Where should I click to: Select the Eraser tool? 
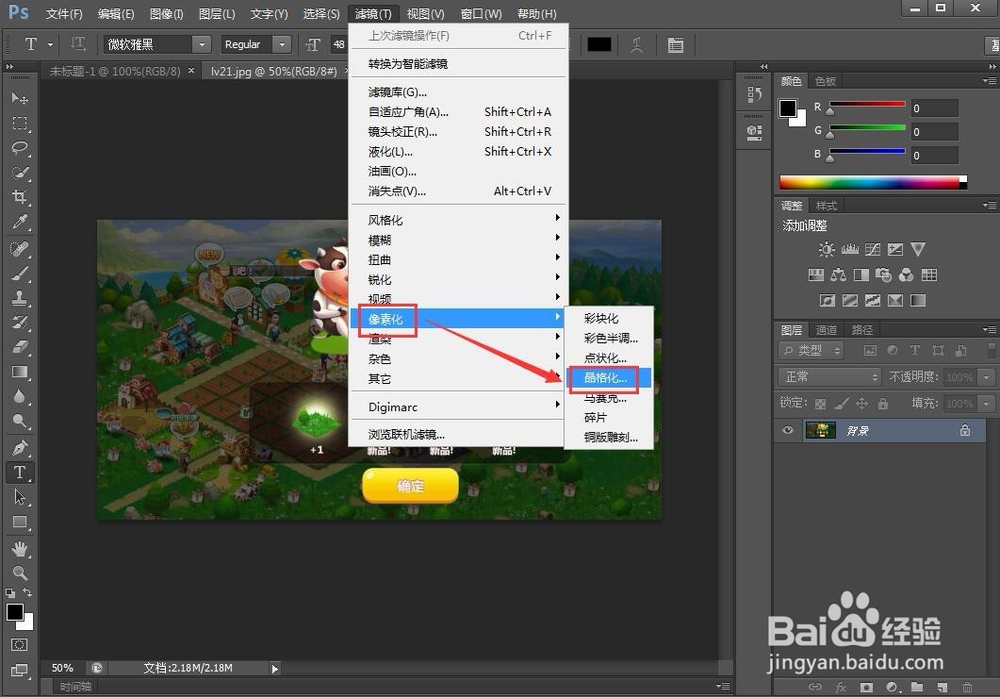(20, 347)
